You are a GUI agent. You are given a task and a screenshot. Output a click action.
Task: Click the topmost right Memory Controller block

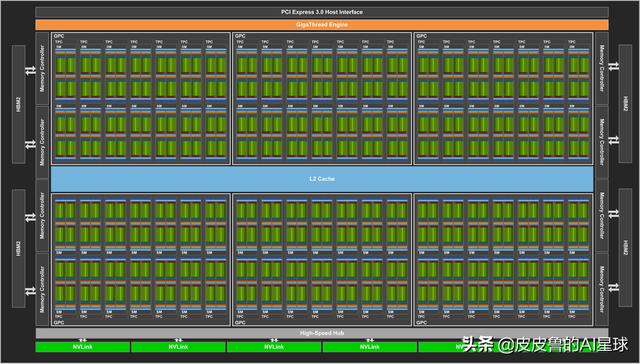pos(602,69)
